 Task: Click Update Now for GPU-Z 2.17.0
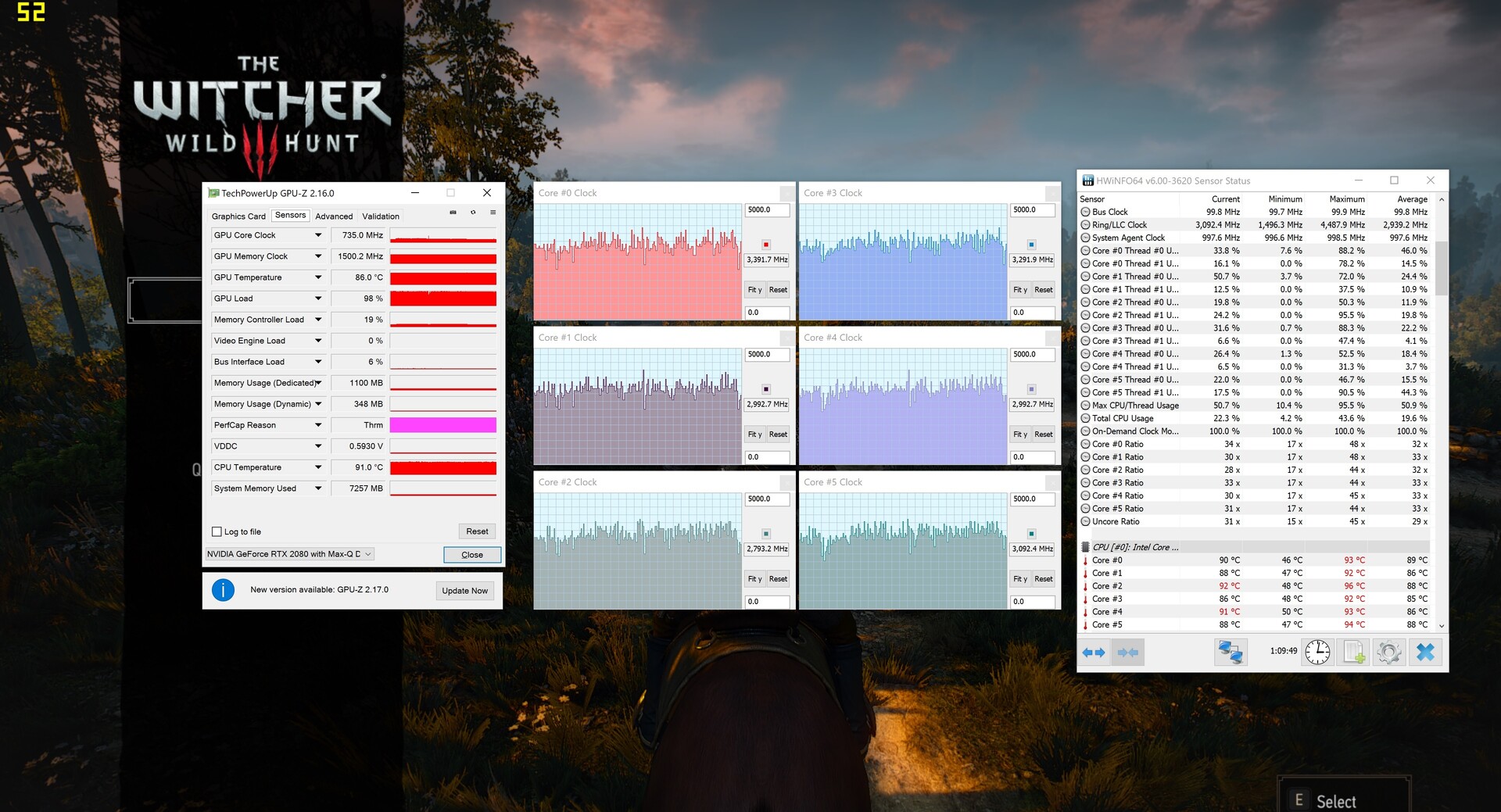(464, 591)
